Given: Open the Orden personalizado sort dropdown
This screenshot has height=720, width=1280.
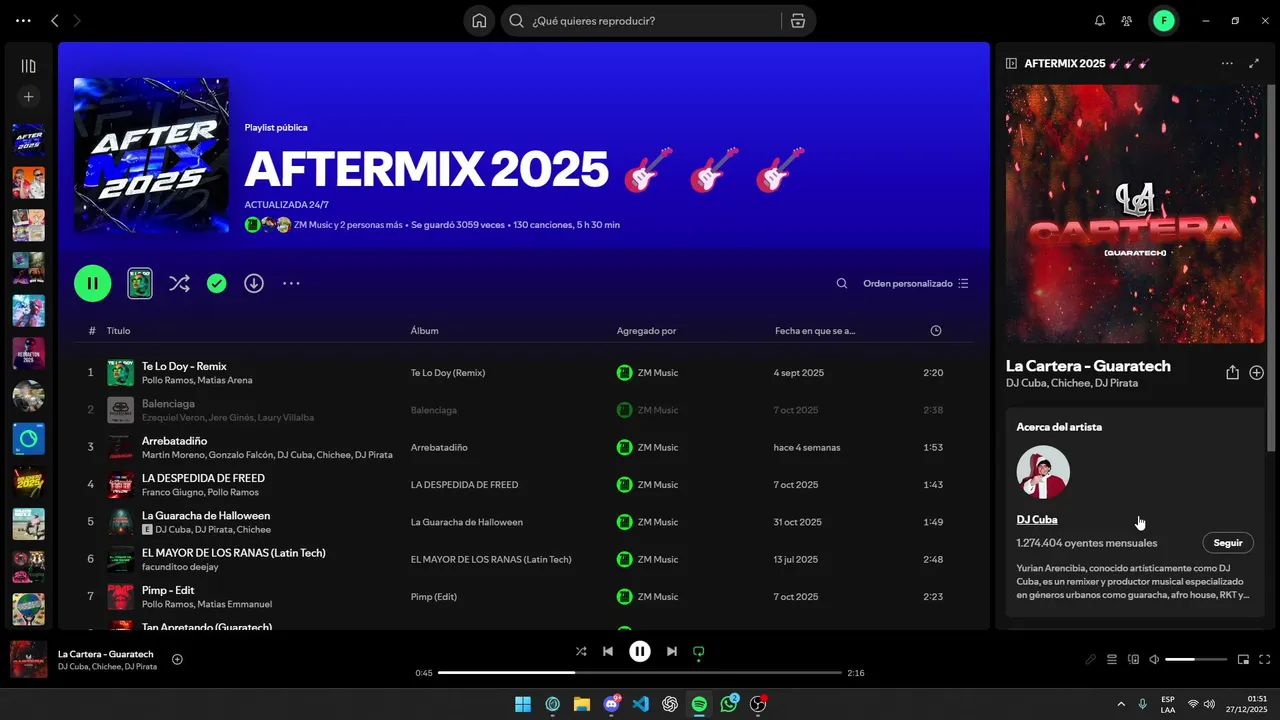Looking at the screenshot, I should coord(916,284).
